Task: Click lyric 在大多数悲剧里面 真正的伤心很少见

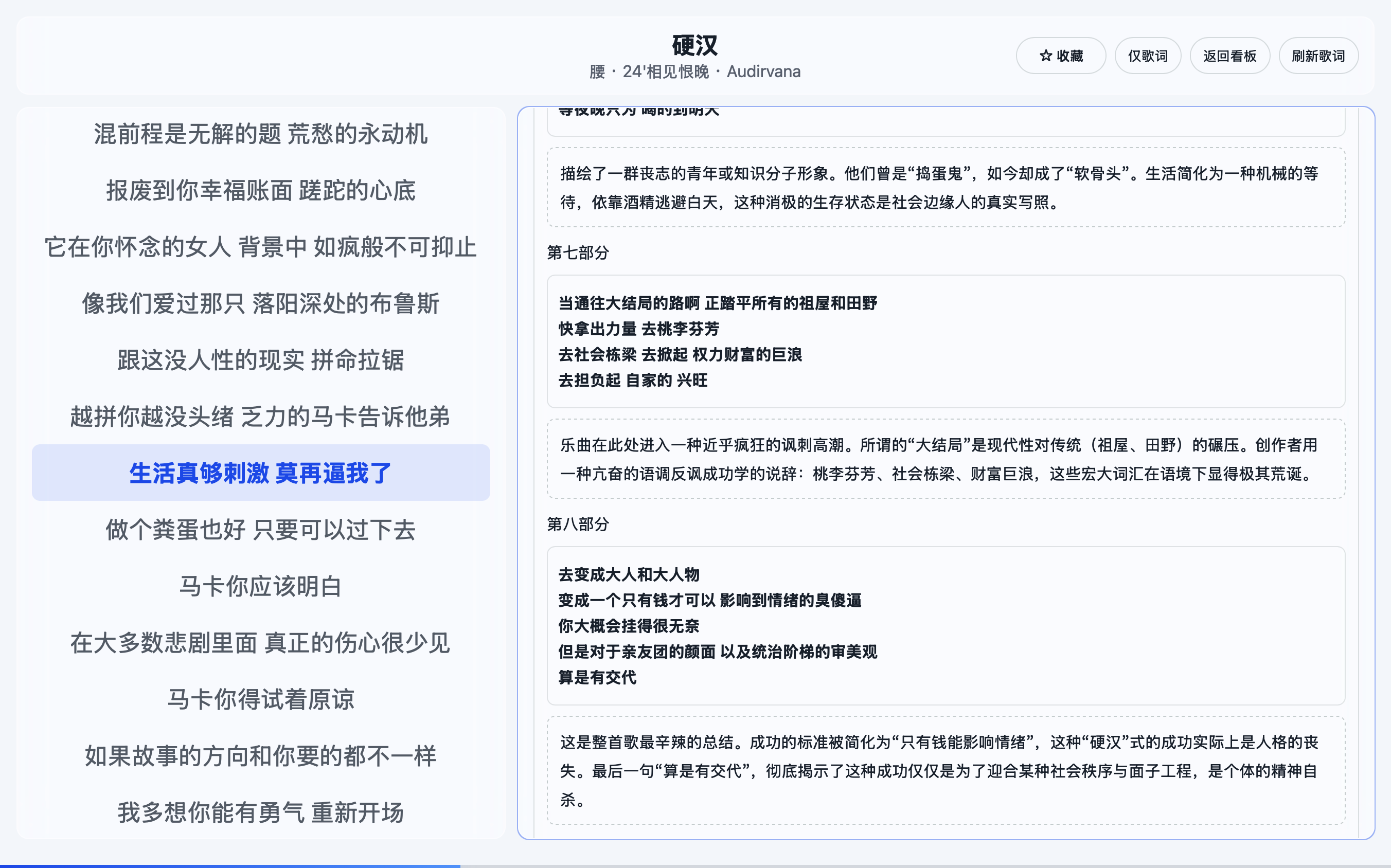Action: point(261,642)
